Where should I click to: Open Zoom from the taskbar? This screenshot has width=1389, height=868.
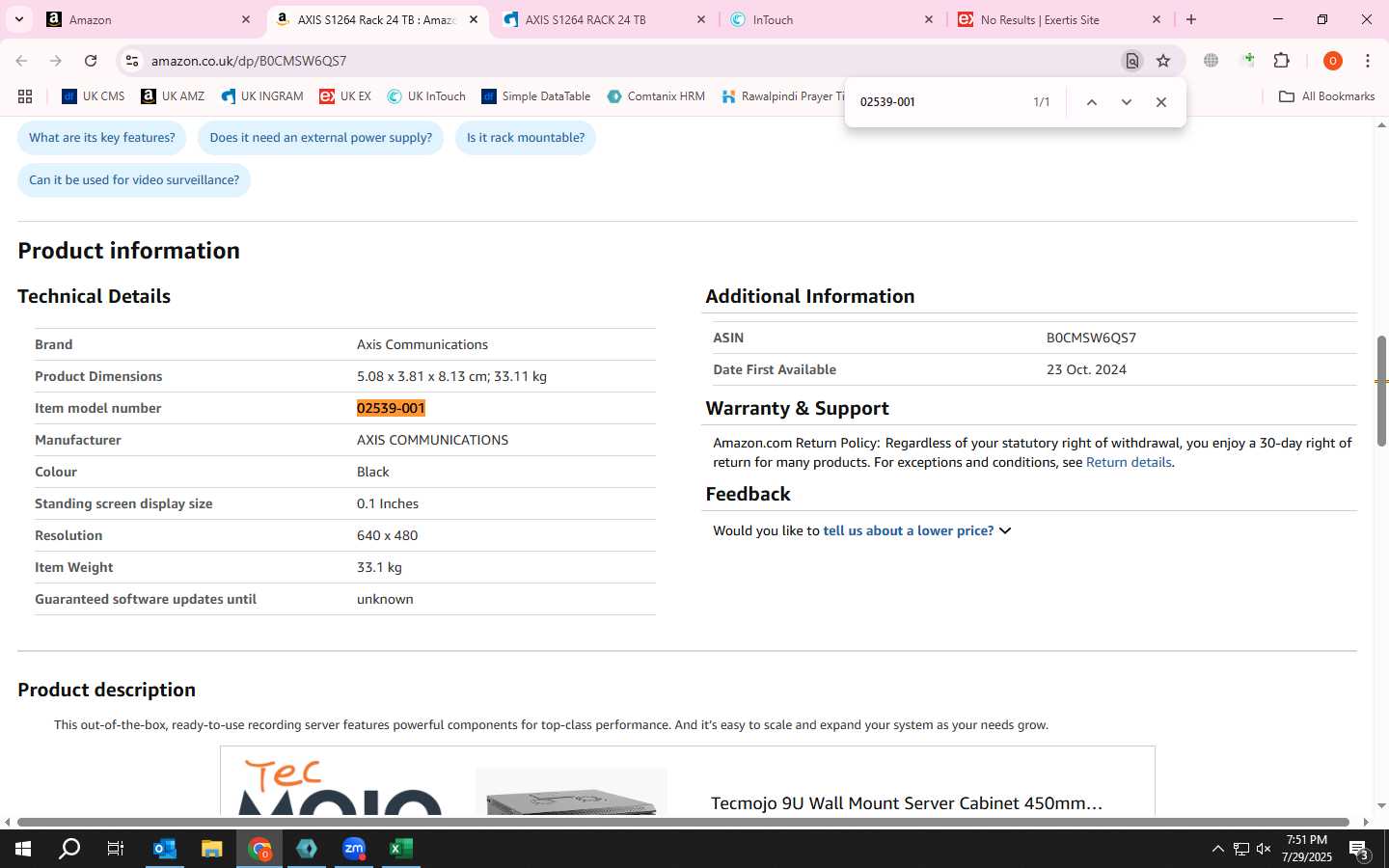click(354, 849)
